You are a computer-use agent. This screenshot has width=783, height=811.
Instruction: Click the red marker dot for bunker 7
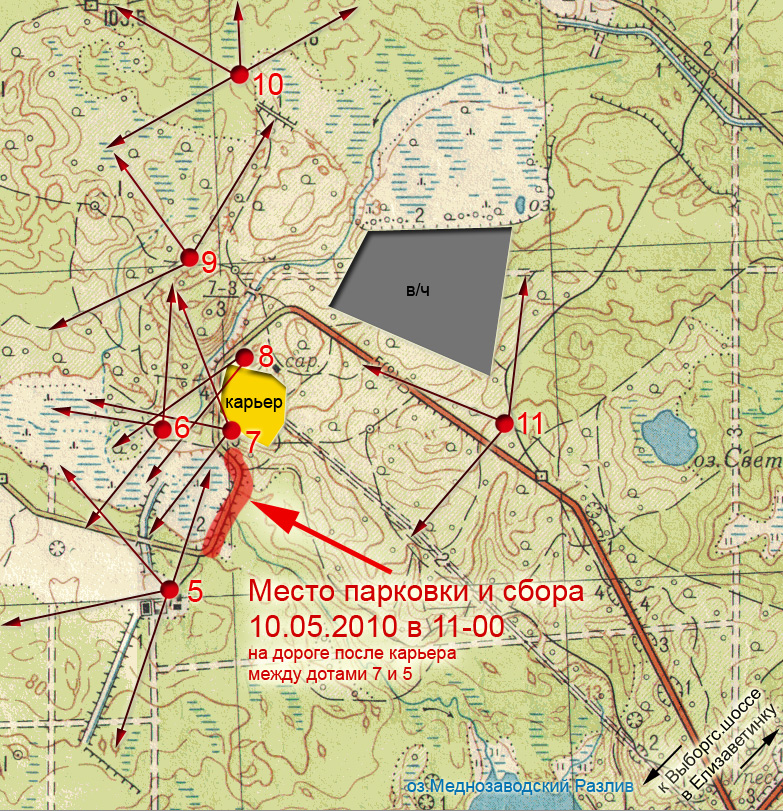pyautogui.click(x=232, y=430)
